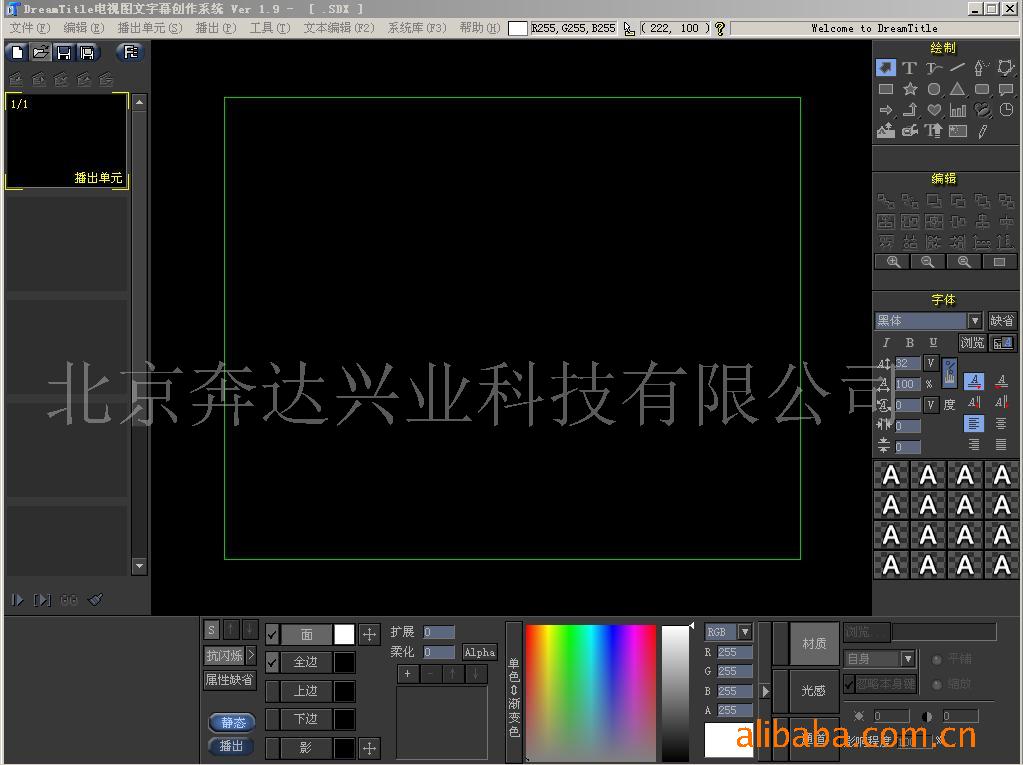
Task: Open the 工具(T) menu
Action: pyautogui.click(x=269, y=28)
